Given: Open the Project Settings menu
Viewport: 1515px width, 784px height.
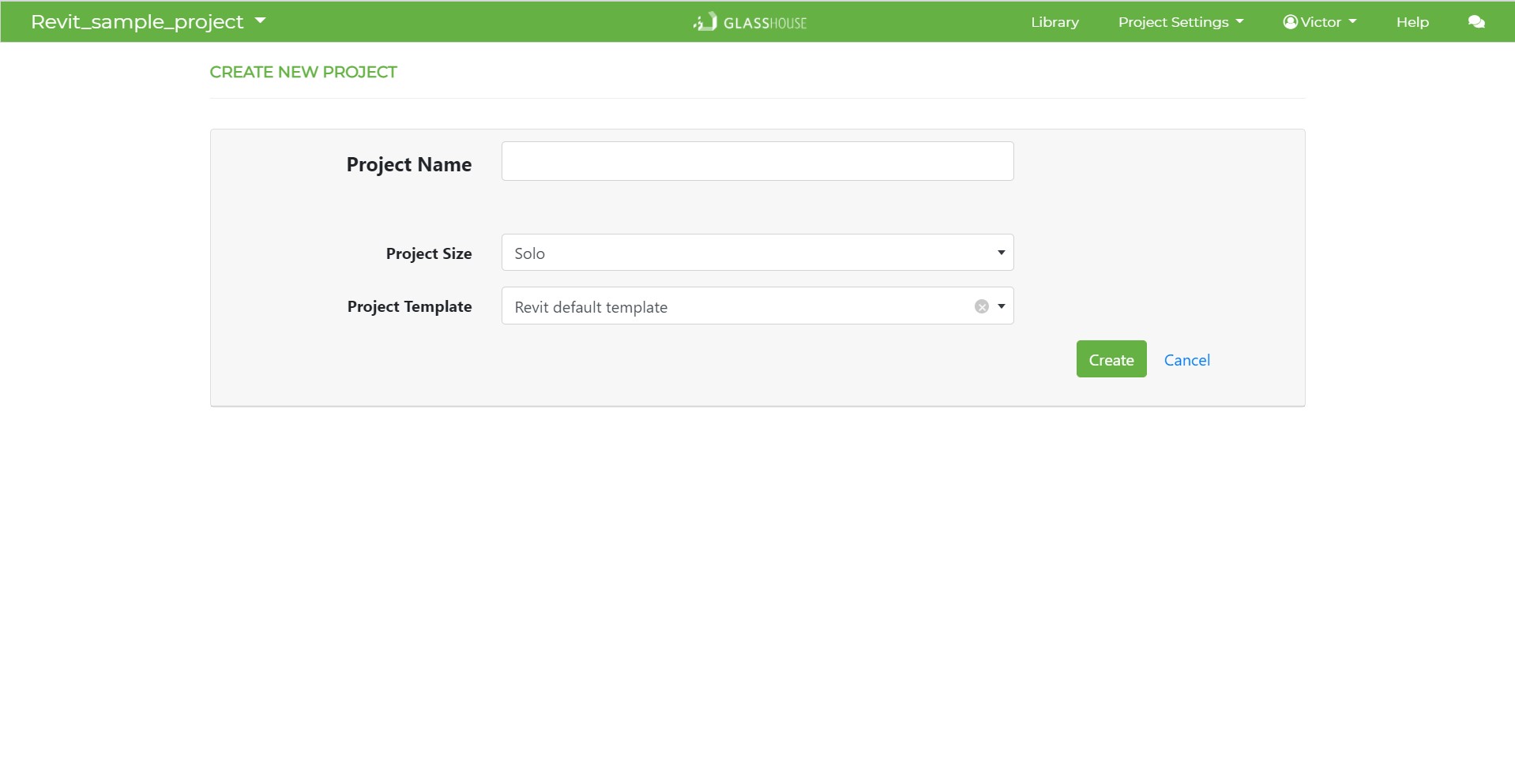Looking at the screenshot, I should [1180, 22].
